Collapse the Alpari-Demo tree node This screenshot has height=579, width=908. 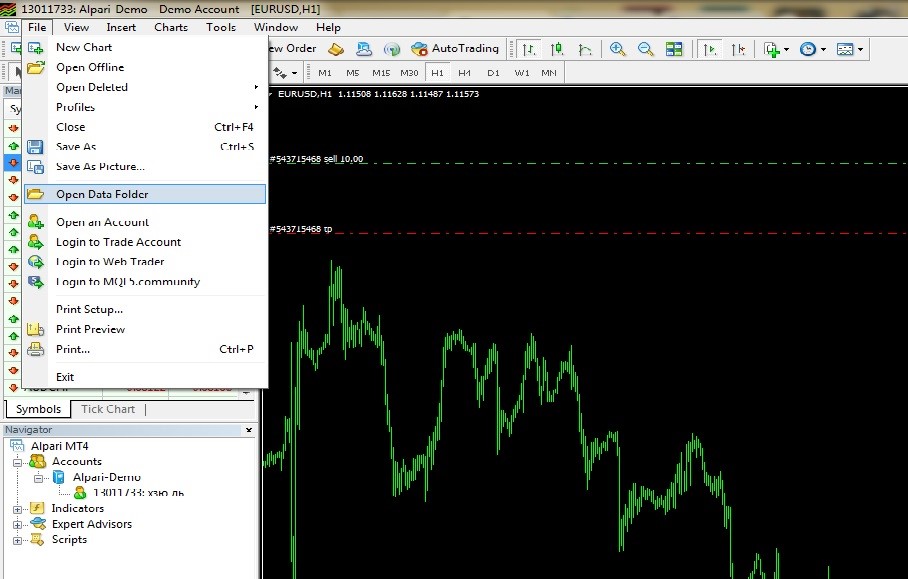pos(38,478)
